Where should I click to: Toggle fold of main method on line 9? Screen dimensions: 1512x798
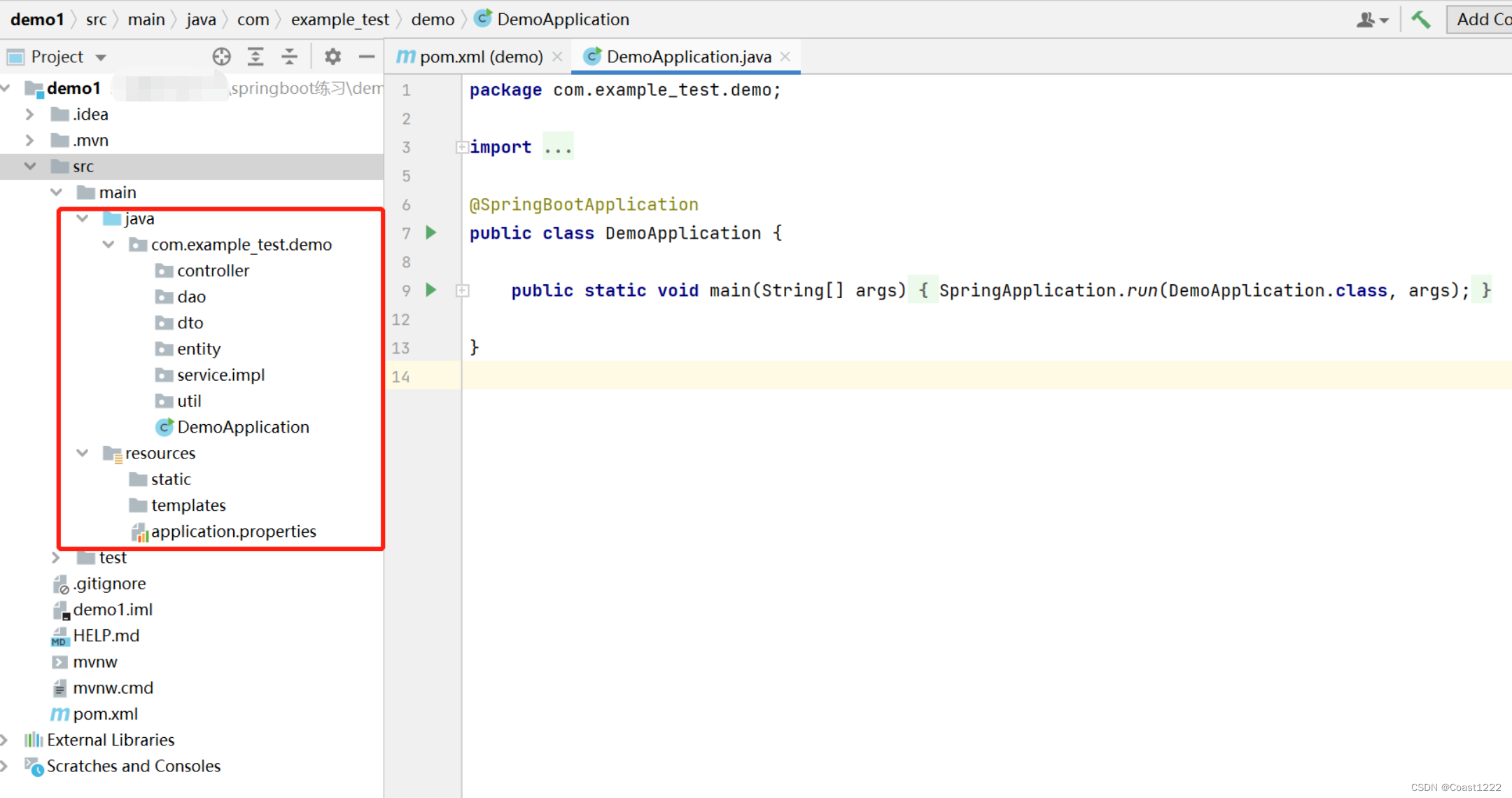click(x=462, y=290)
